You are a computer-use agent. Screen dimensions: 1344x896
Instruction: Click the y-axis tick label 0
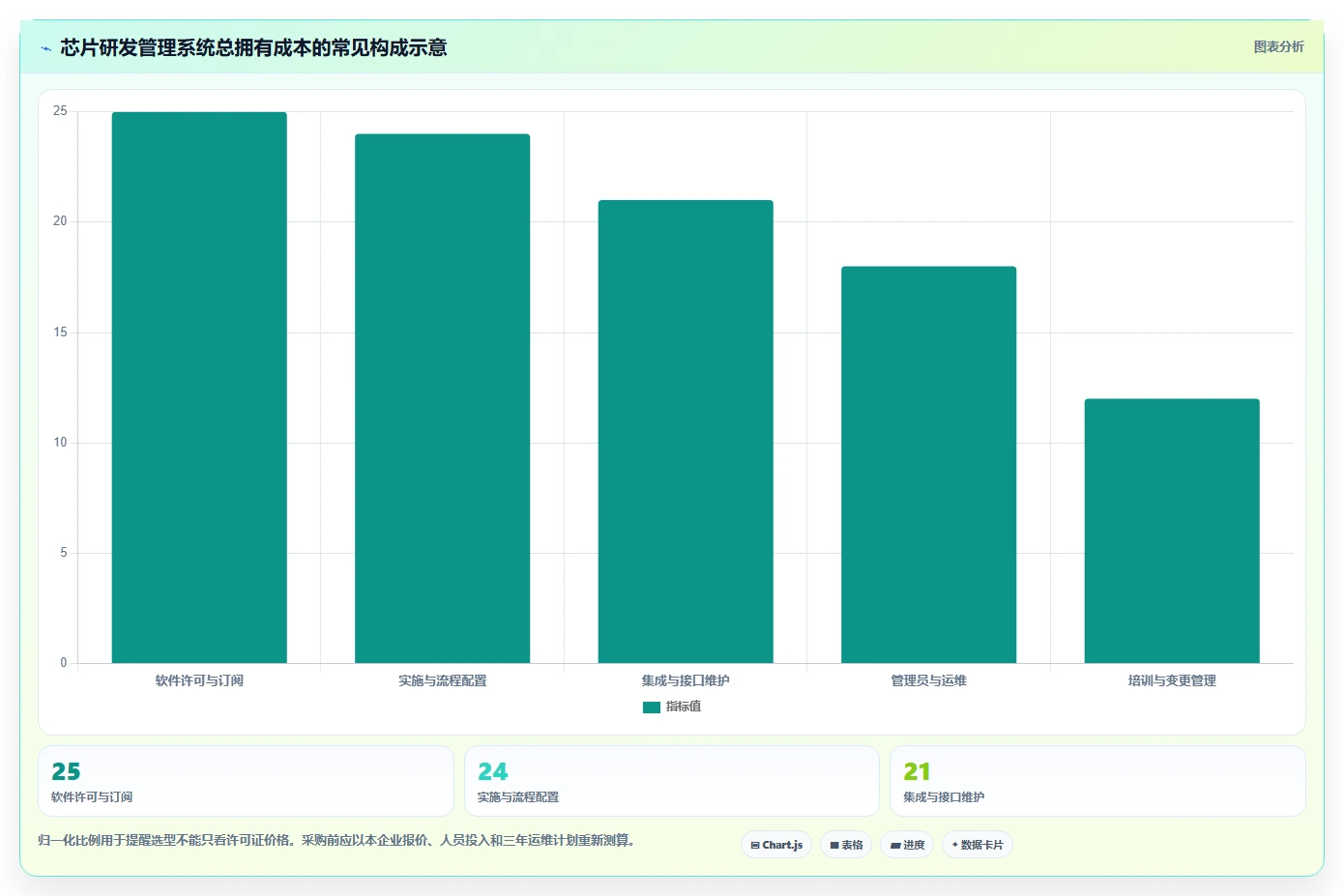click(64, 663)
